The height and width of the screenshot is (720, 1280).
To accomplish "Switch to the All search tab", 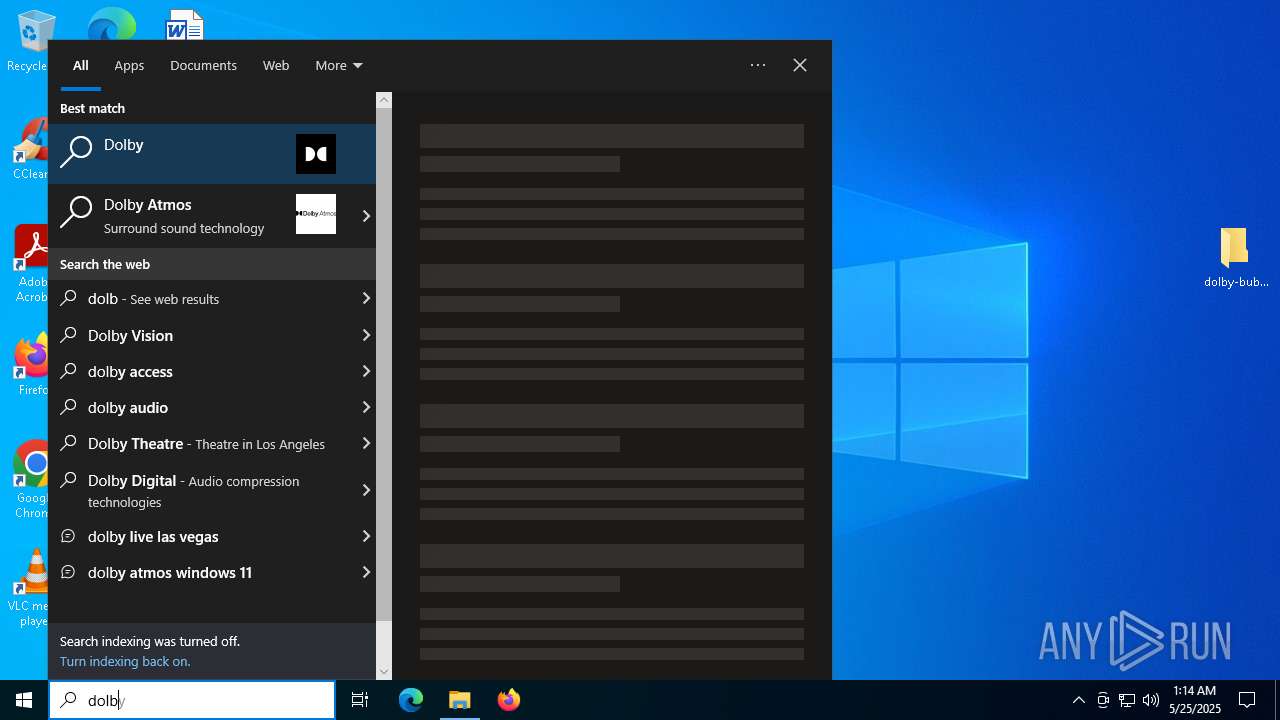I will tap(81, 65).
